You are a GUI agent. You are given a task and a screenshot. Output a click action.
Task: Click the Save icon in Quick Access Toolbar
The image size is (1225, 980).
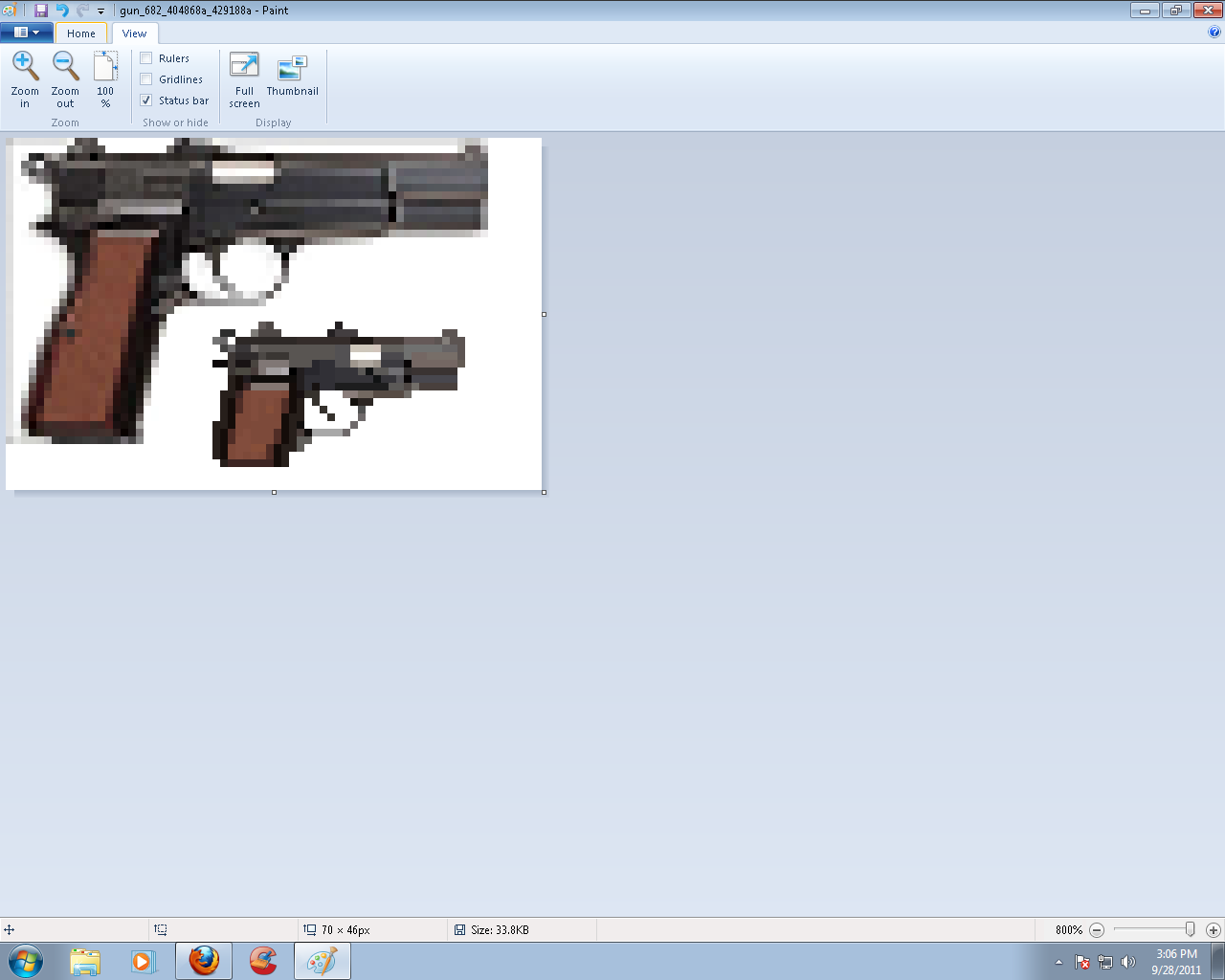pos(40,11)
